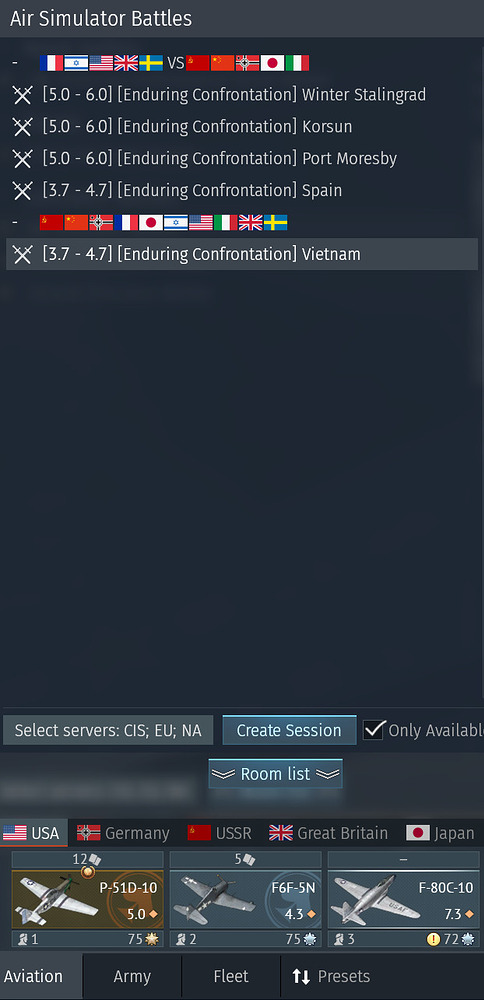The width and height of the screenshot is (484, 1000).
Task: Click the golden talisman icon on P-51D-10
Action: 88,871
